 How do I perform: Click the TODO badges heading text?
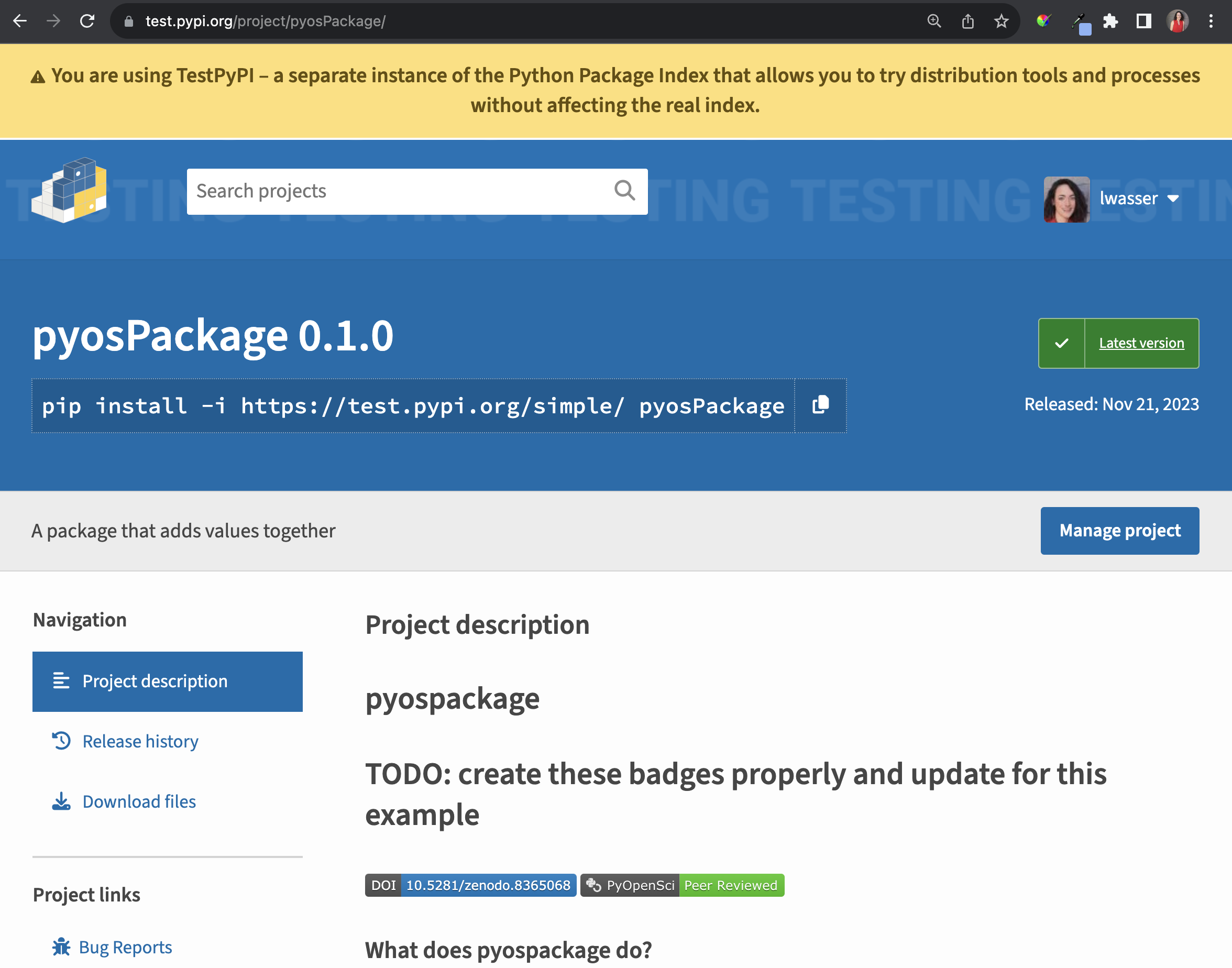pos(735,794)
